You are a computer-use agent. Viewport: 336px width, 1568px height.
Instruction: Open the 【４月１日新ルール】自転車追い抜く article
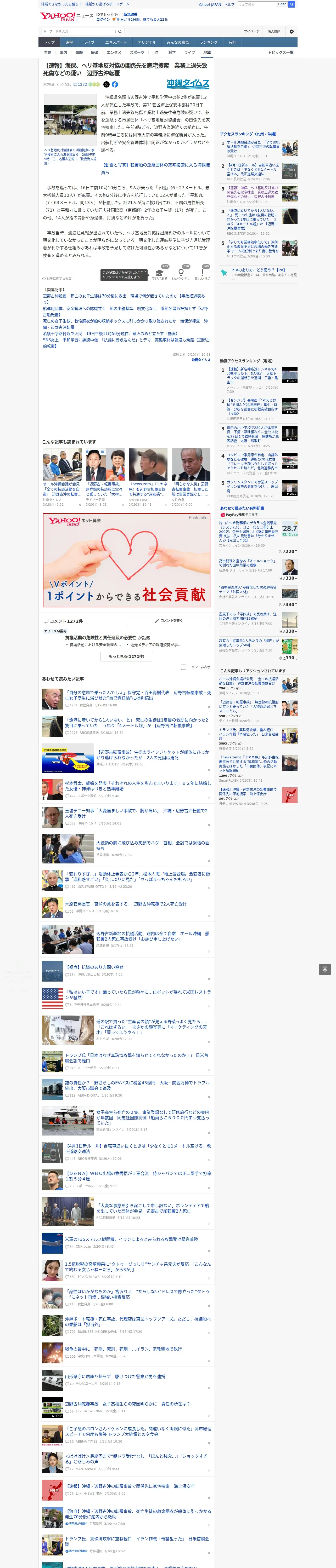tap(138, 1148)
